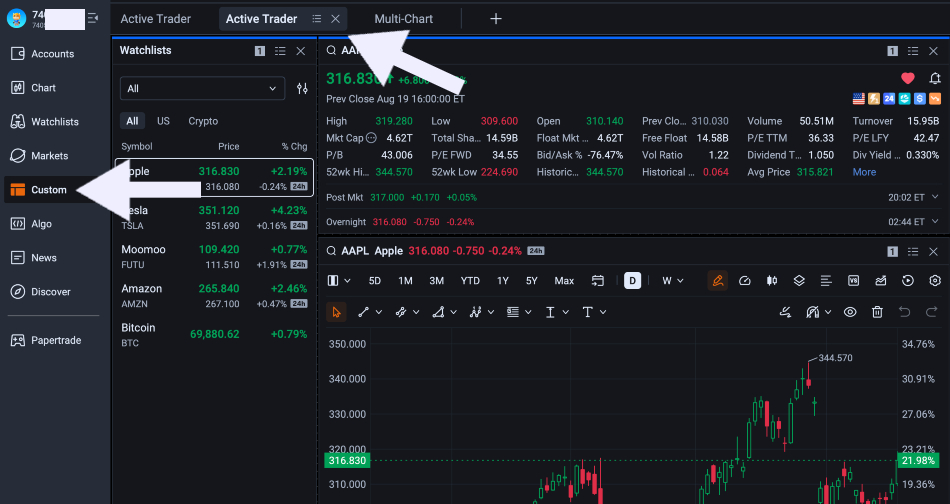Click the blue dollar sign badge
950x504 pixels.
click(x=920, y=99)
